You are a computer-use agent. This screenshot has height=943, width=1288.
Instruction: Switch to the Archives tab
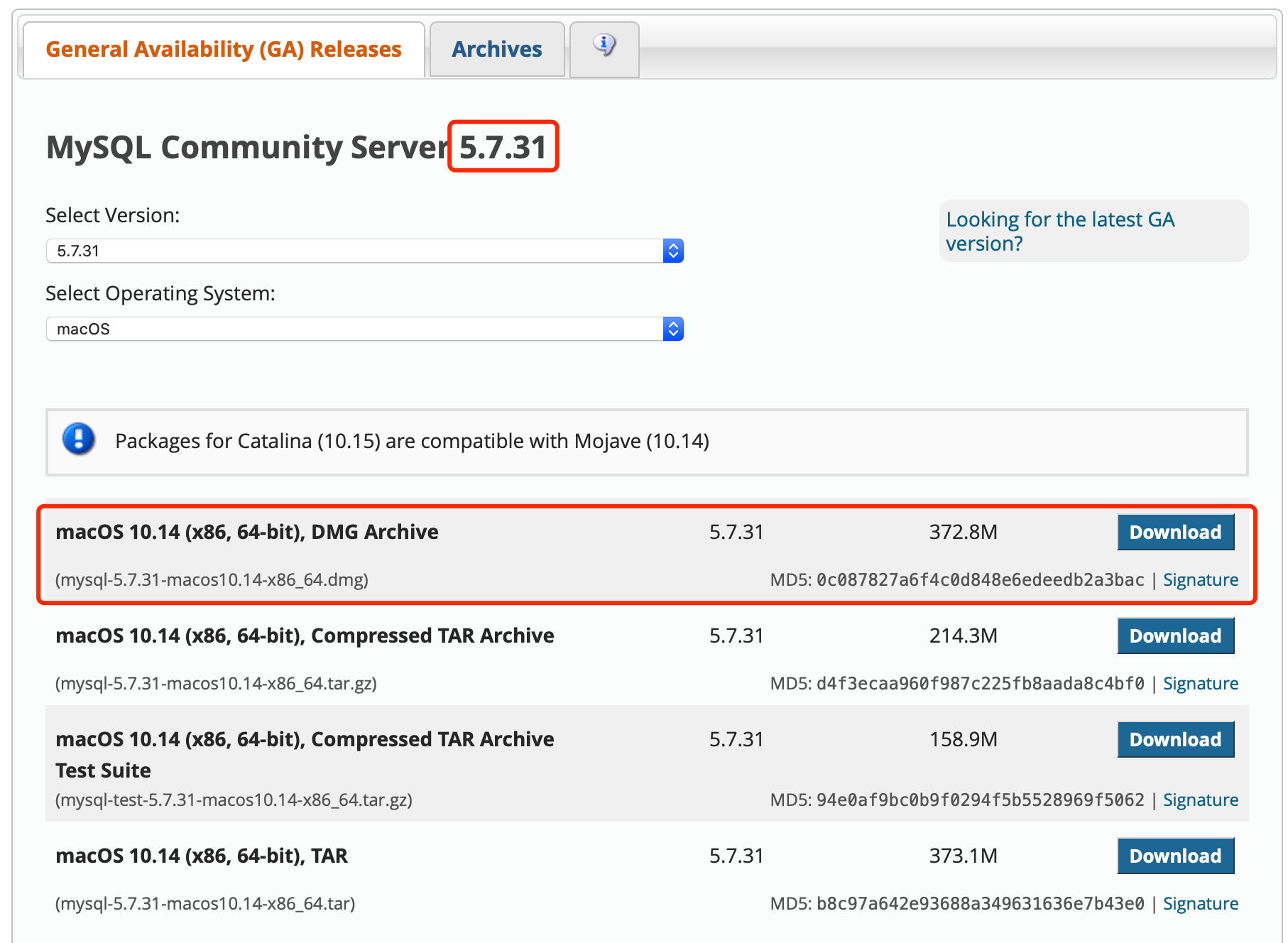pos(497,49)
